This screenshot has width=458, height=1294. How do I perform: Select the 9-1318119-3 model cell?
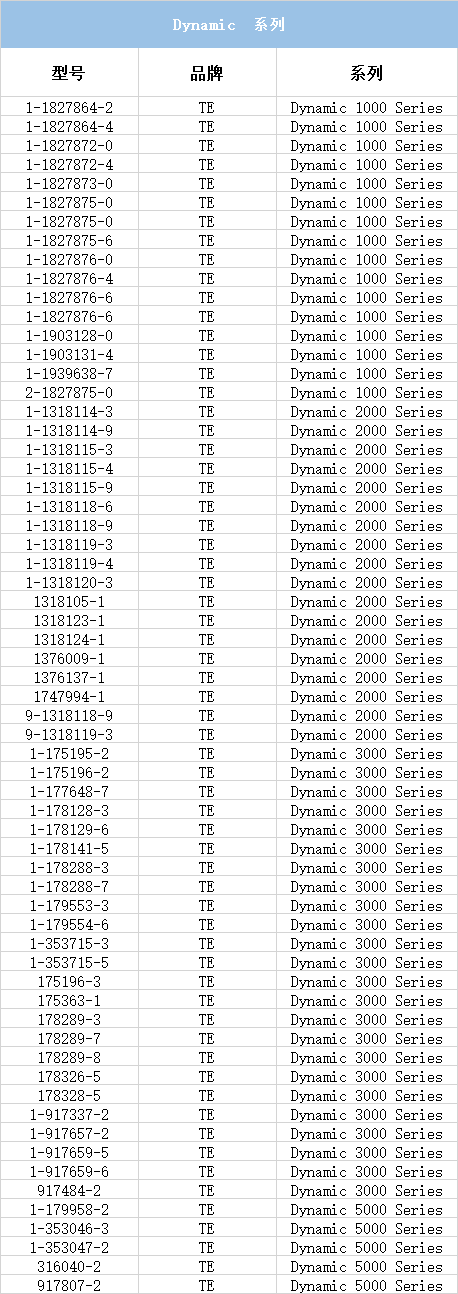[69, 735]
